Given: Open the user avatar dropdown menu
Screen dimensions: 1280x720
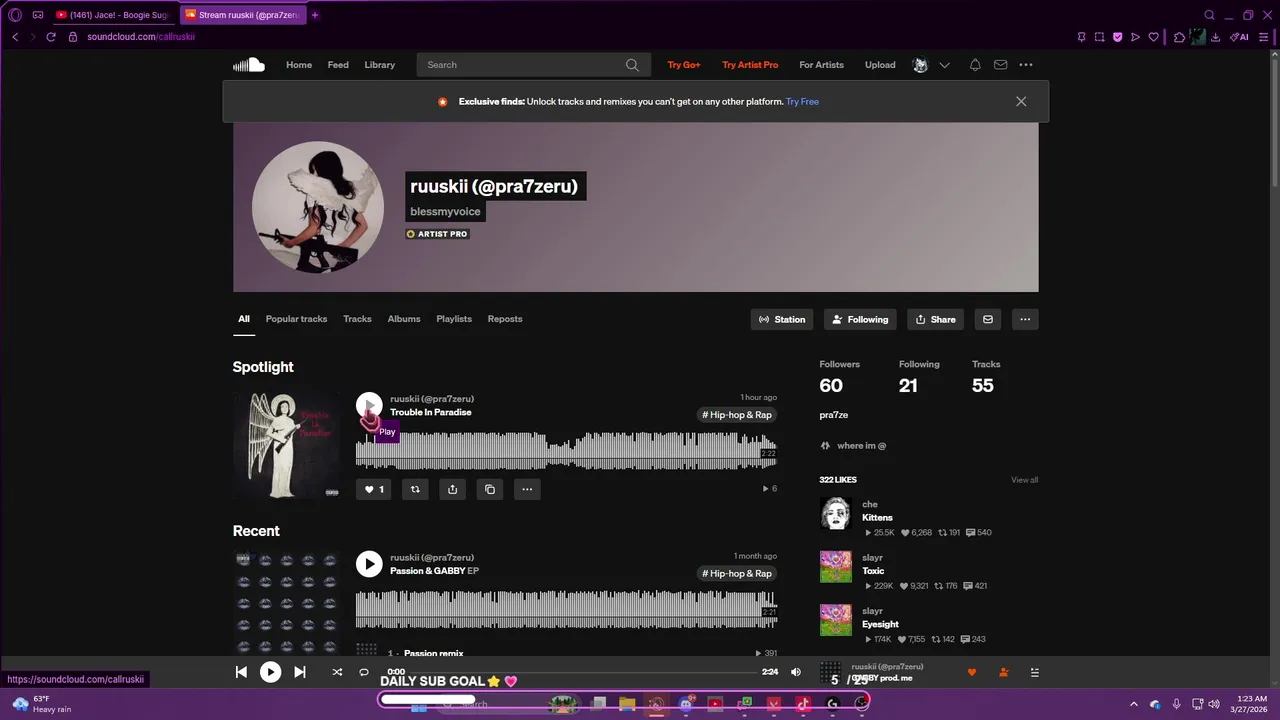Looking at the screenshot, I should coord(931,65).
